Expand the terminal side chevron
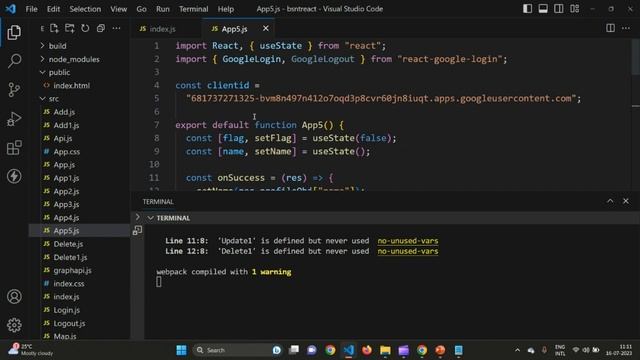Viewport: 640px width, 360px height. (138, 217)
